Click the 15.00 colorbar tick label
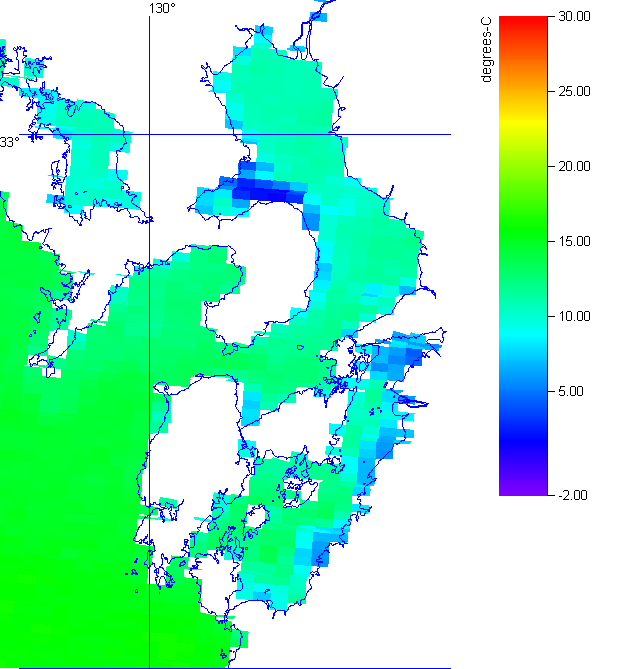Image resolution: width=635 pixels, height=669 pixels. click(x=574, y=241)
